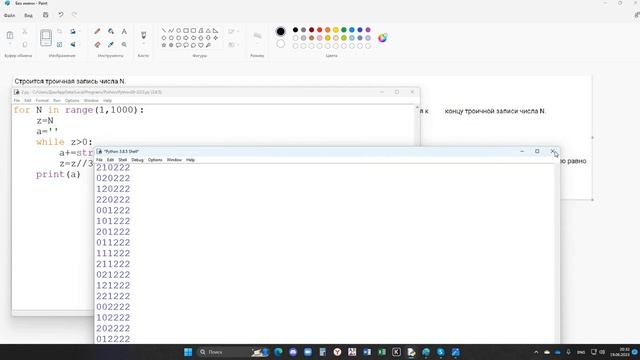
Task: Open Microsoft Edge from the taskbar
Action: 278,352
